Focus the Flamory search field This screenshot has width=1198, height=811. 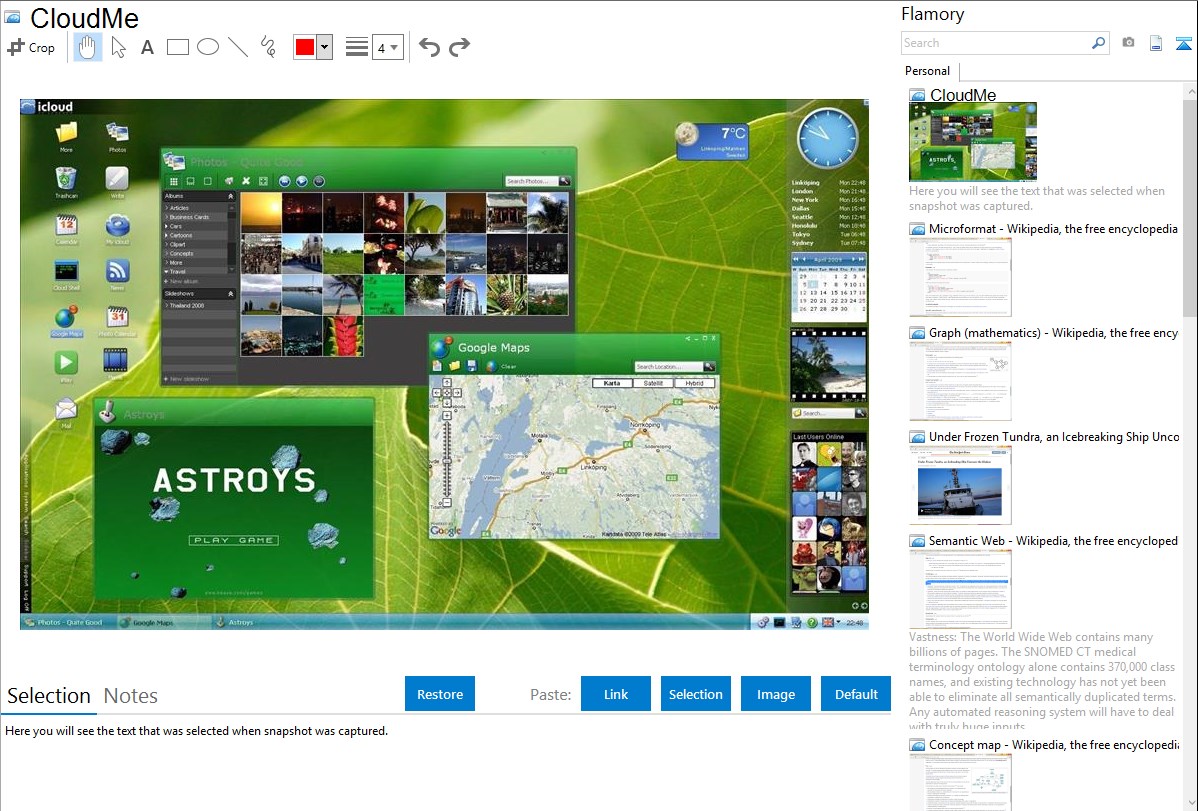pyautogui.click(x=995, y=43)
